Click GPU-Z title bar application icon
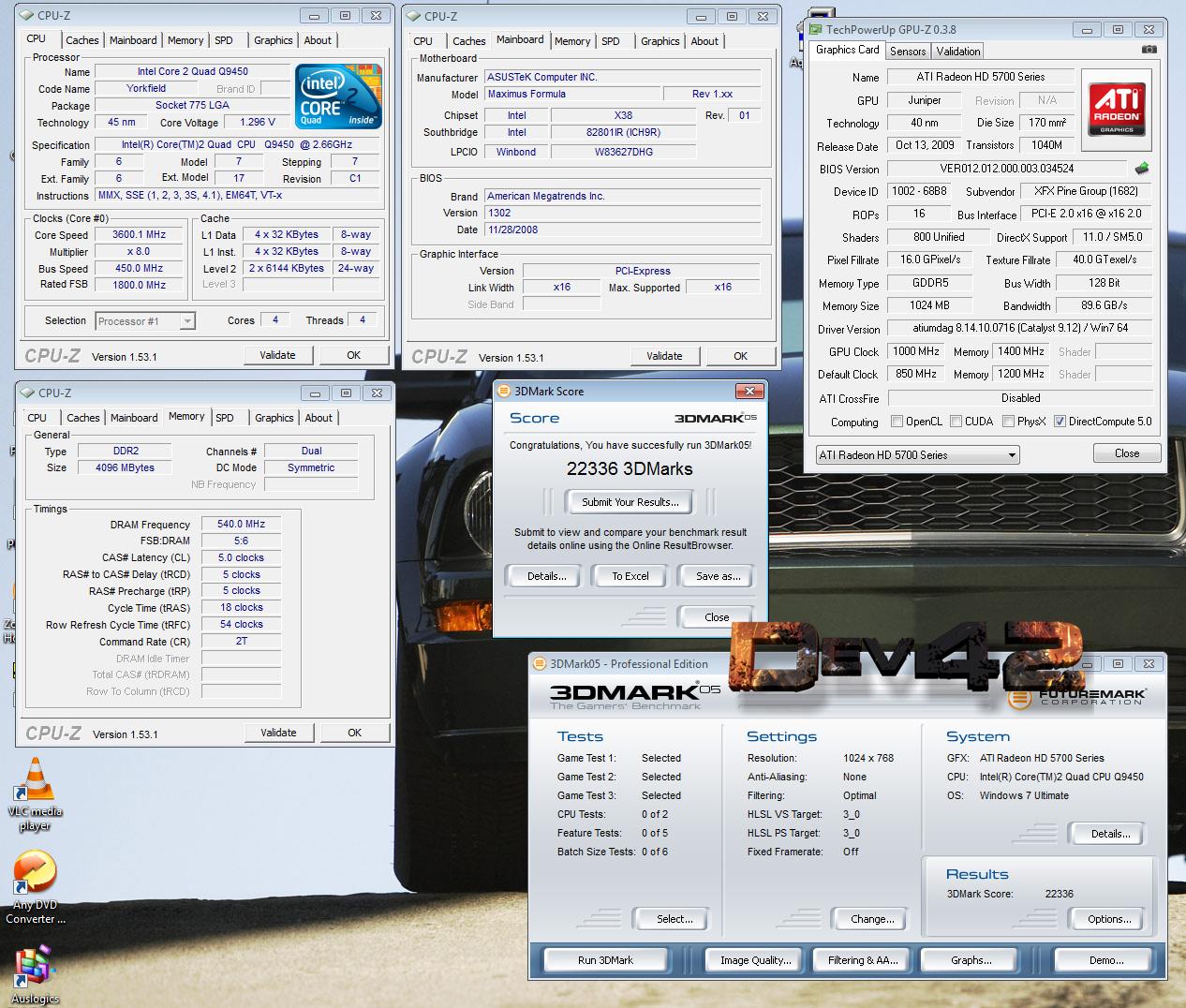Viewport: 1186px width, 1008px height. [x=816, y=30]
